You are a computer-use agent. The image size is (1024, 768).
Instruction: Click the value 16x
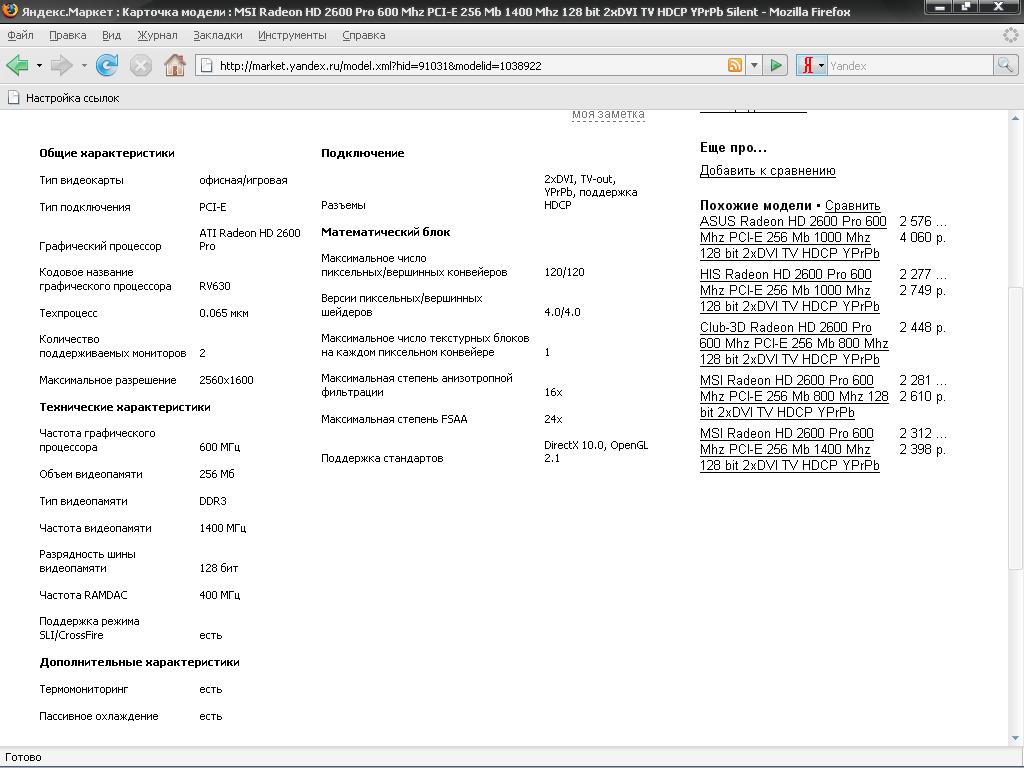[553, 392]
